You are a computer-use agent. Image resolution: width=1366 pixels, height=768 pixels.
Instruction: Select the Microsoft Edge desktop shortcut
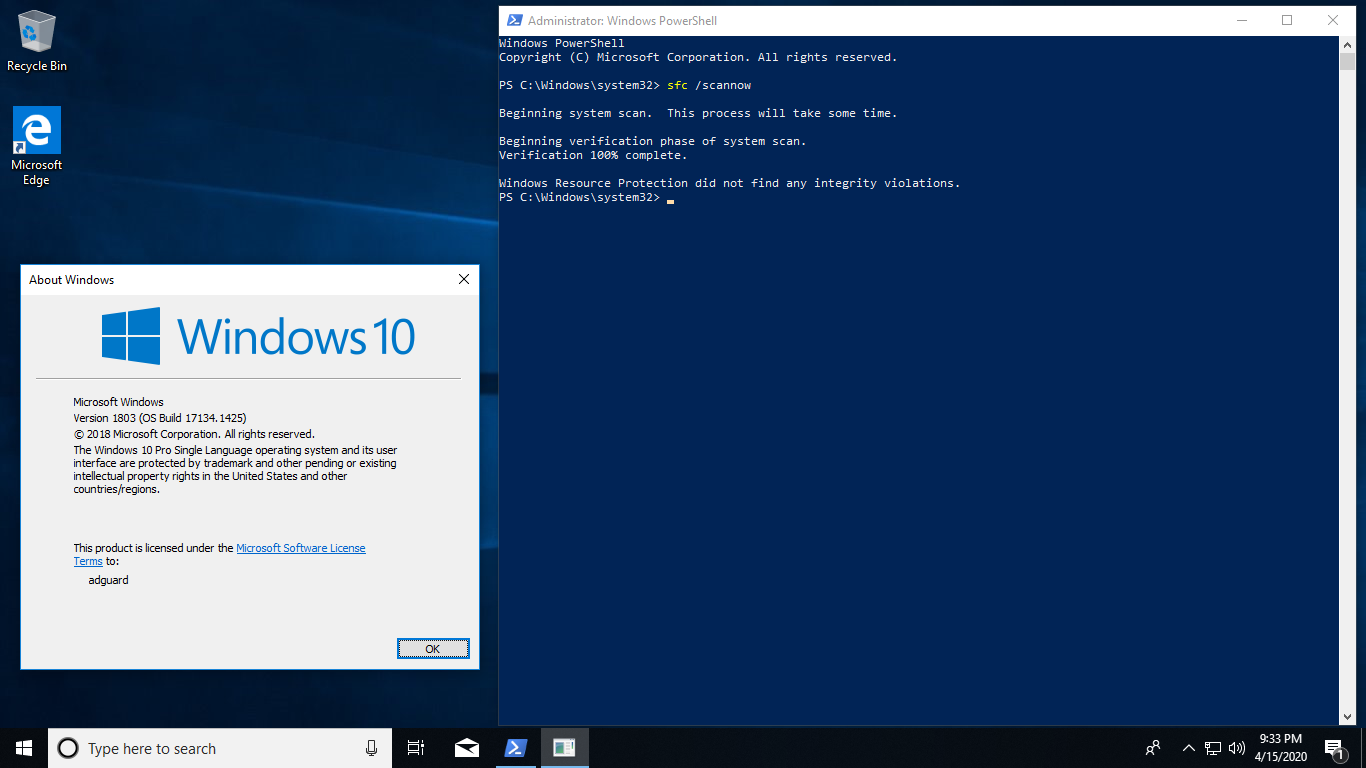point(37,146)
